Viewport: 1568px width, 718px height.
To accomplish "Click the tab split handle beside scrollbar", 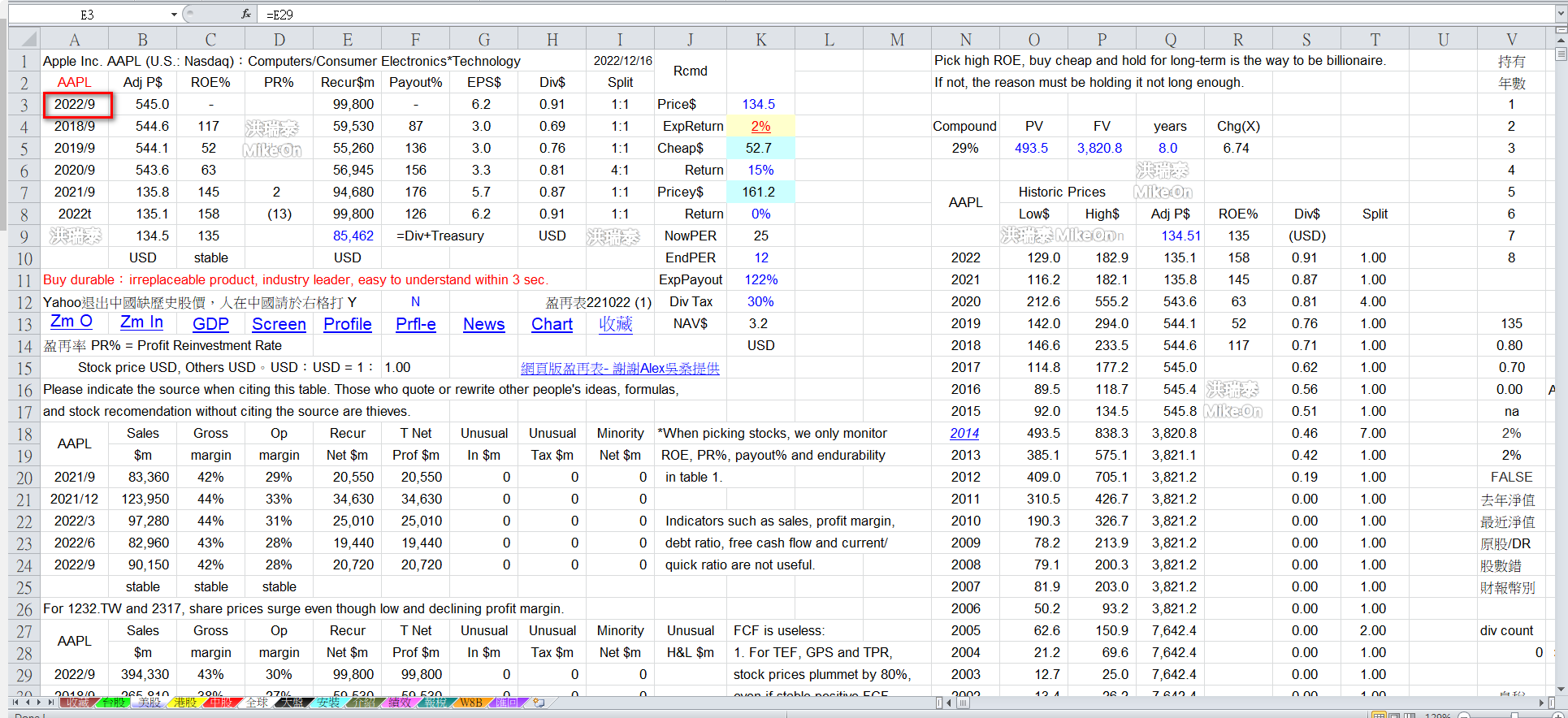I will [x=938, y=703].
